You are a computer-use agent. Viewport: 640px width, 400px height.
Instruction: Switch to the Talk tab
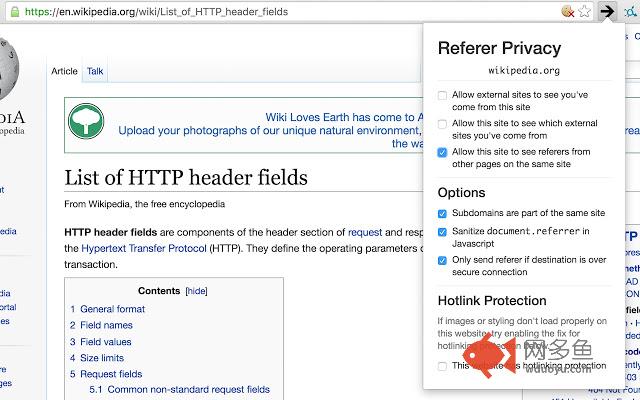tap(95, 72)
